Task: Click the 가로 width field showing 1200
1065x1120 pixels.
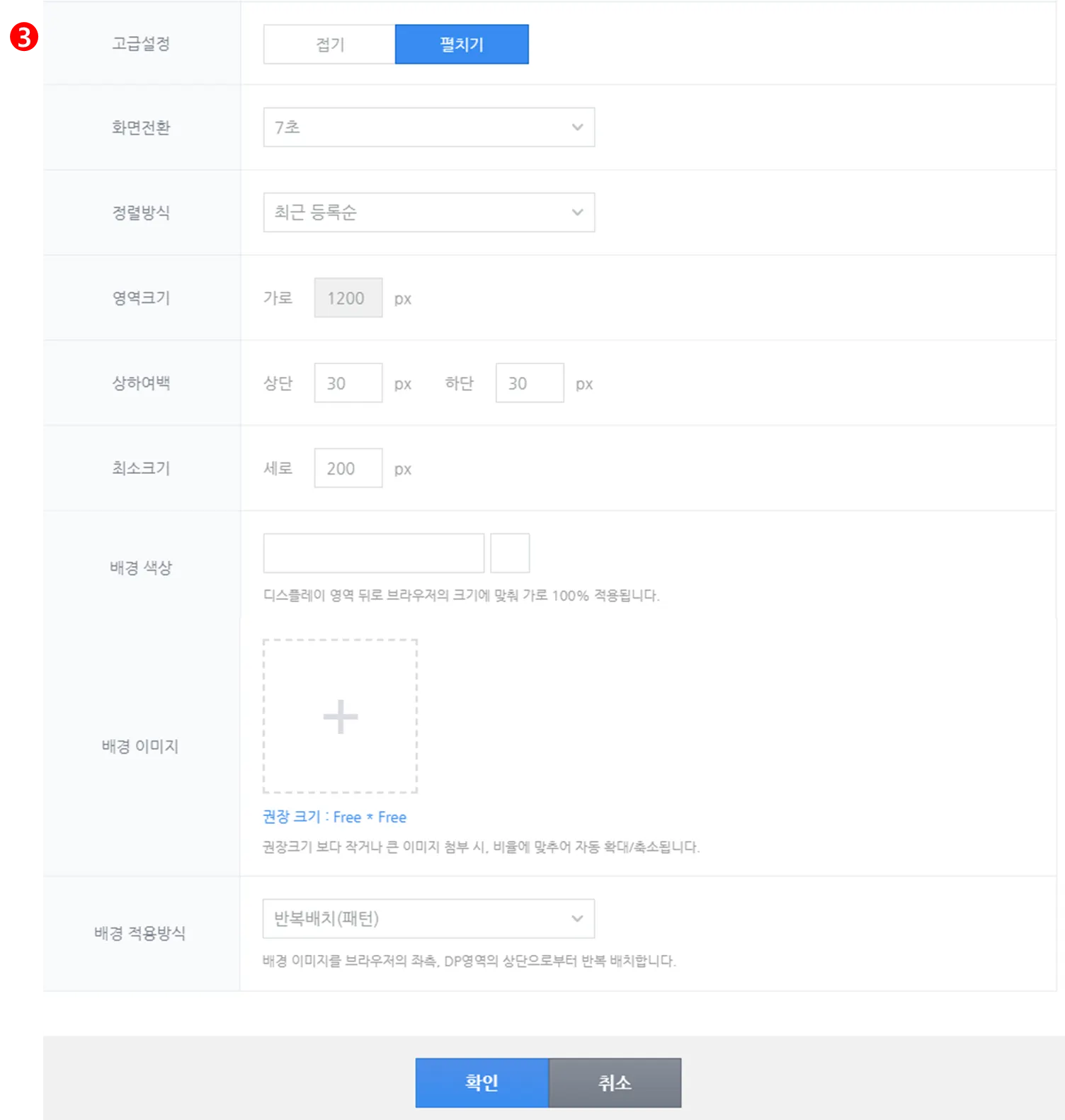Action: [x=348, y=298]
